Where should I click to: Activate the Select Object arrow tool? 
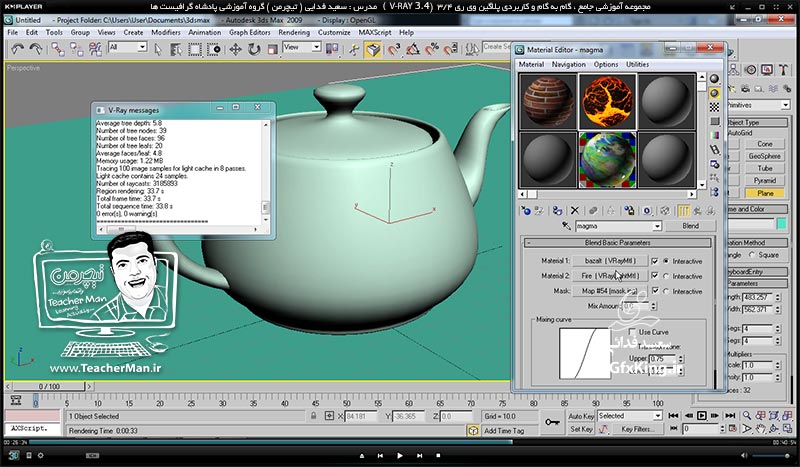coord(158,49)
